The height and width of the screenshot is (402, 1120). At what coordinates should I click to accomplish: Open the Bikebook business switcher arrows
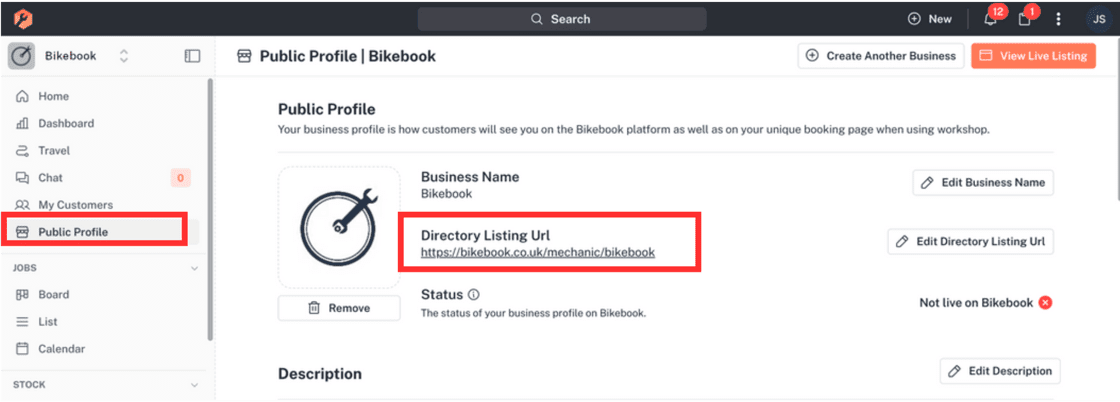coord(124,56)
